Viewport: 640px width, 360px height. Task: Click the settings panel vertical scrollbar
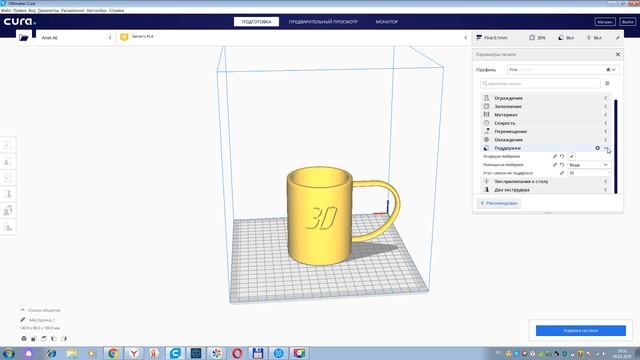(x=616, y=146)
